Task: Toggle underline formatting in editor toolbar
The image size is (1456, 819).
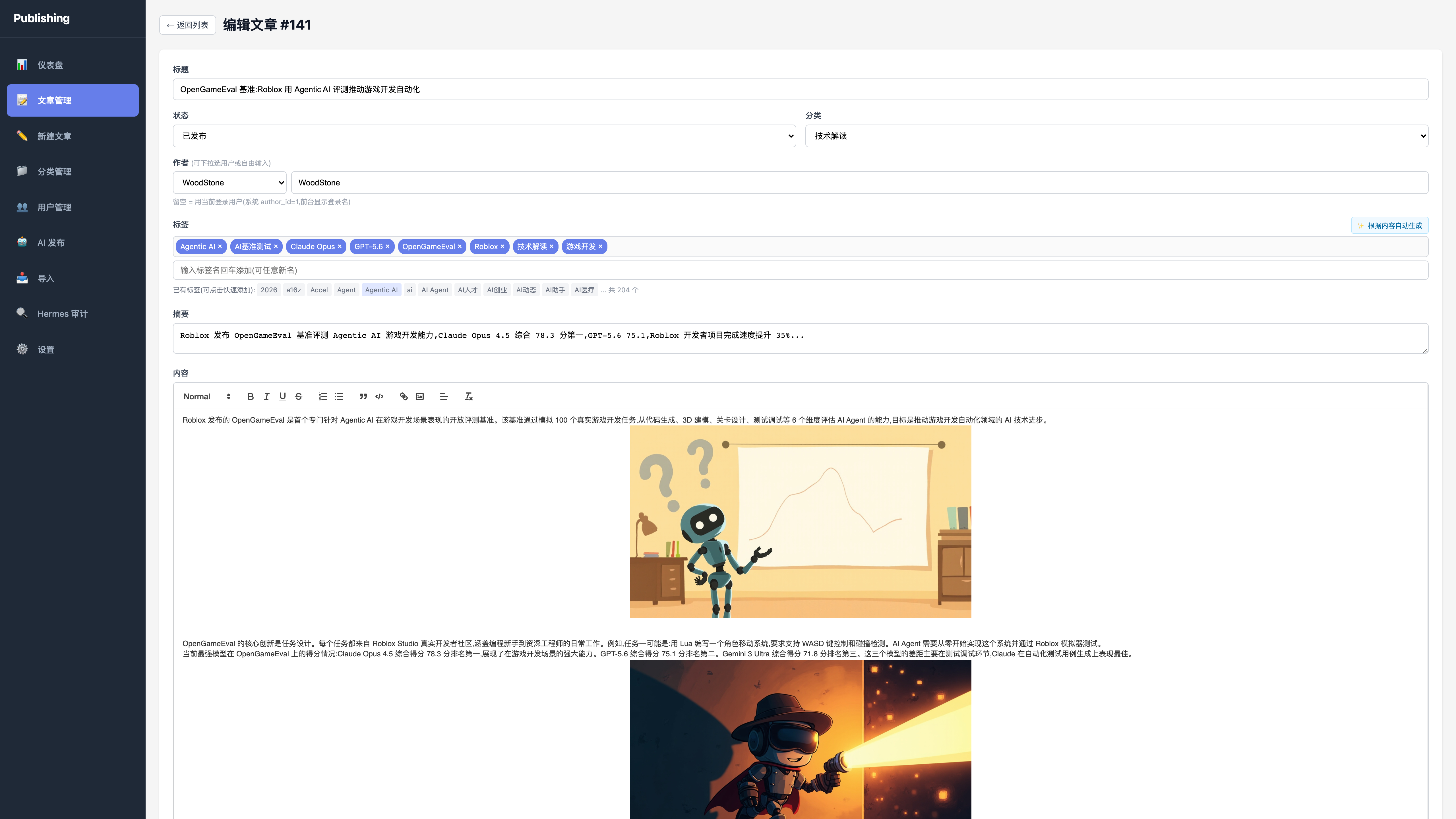Action: 283,397
